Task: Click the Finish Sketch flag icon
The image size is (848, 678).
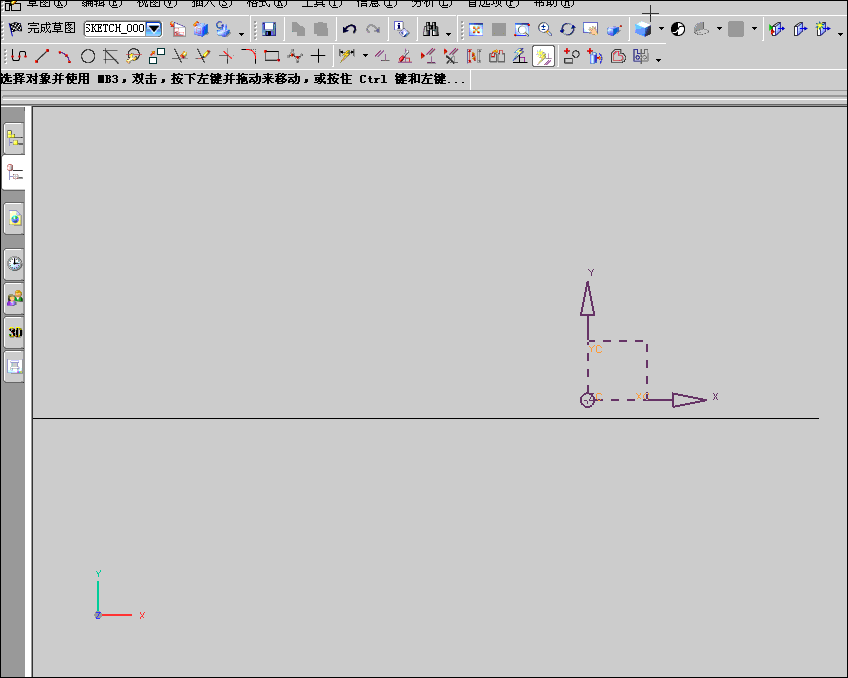Action: [x=15, y=28]
